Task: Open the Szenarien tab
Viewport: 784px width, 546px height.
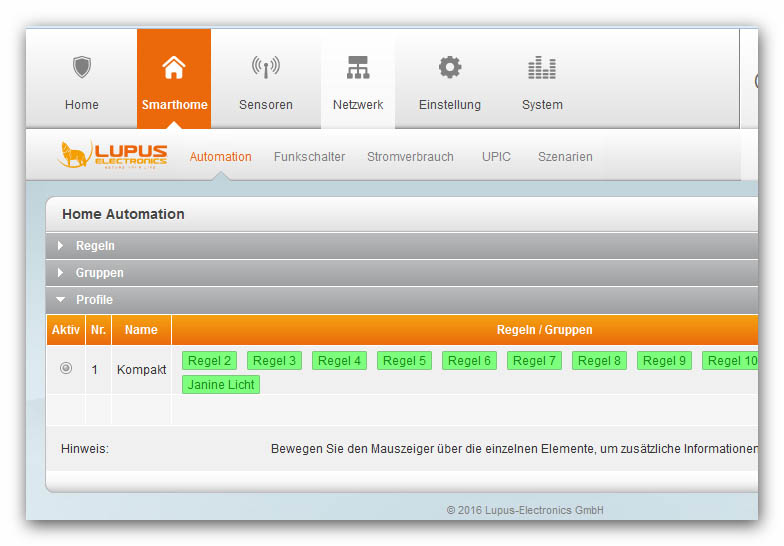Action: tap(565, 157)
